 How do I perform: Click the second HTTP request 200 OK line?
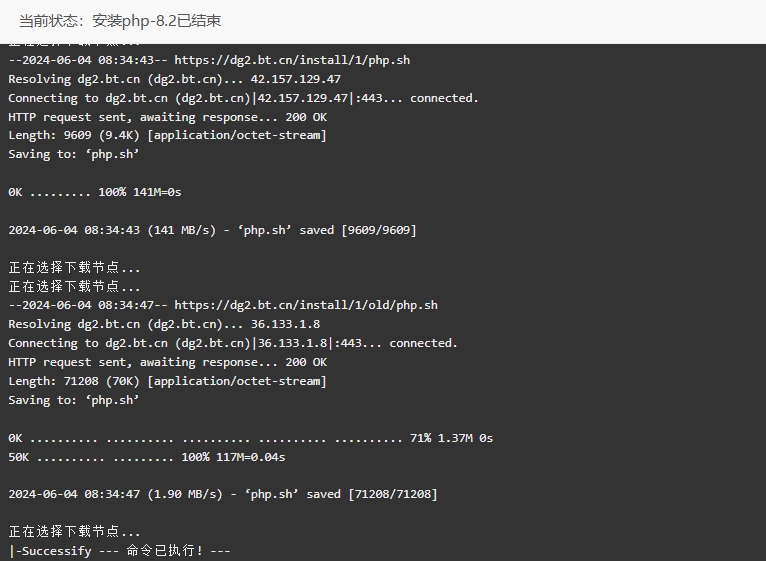coord(168,363)
